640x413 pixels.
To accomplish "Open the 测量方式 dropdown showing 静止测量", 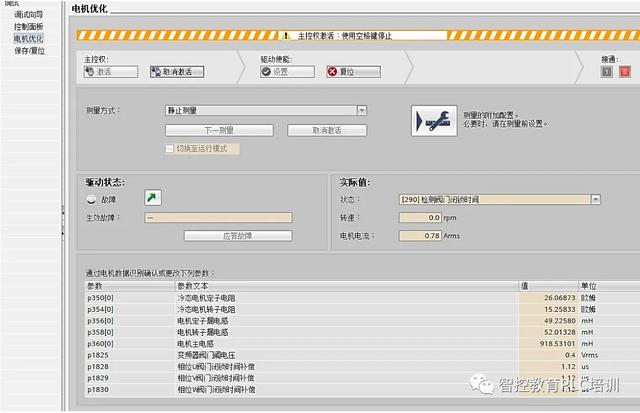I will tap(266, 111).
